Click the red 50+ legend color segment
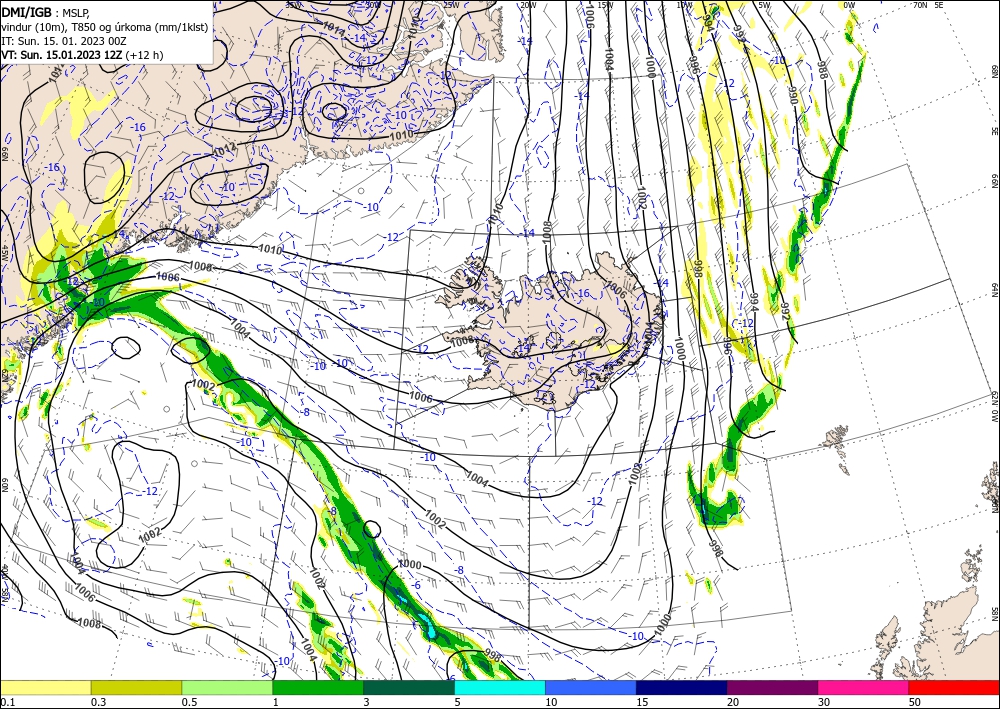Screen dimensions: 1000x709 [954, 687]
